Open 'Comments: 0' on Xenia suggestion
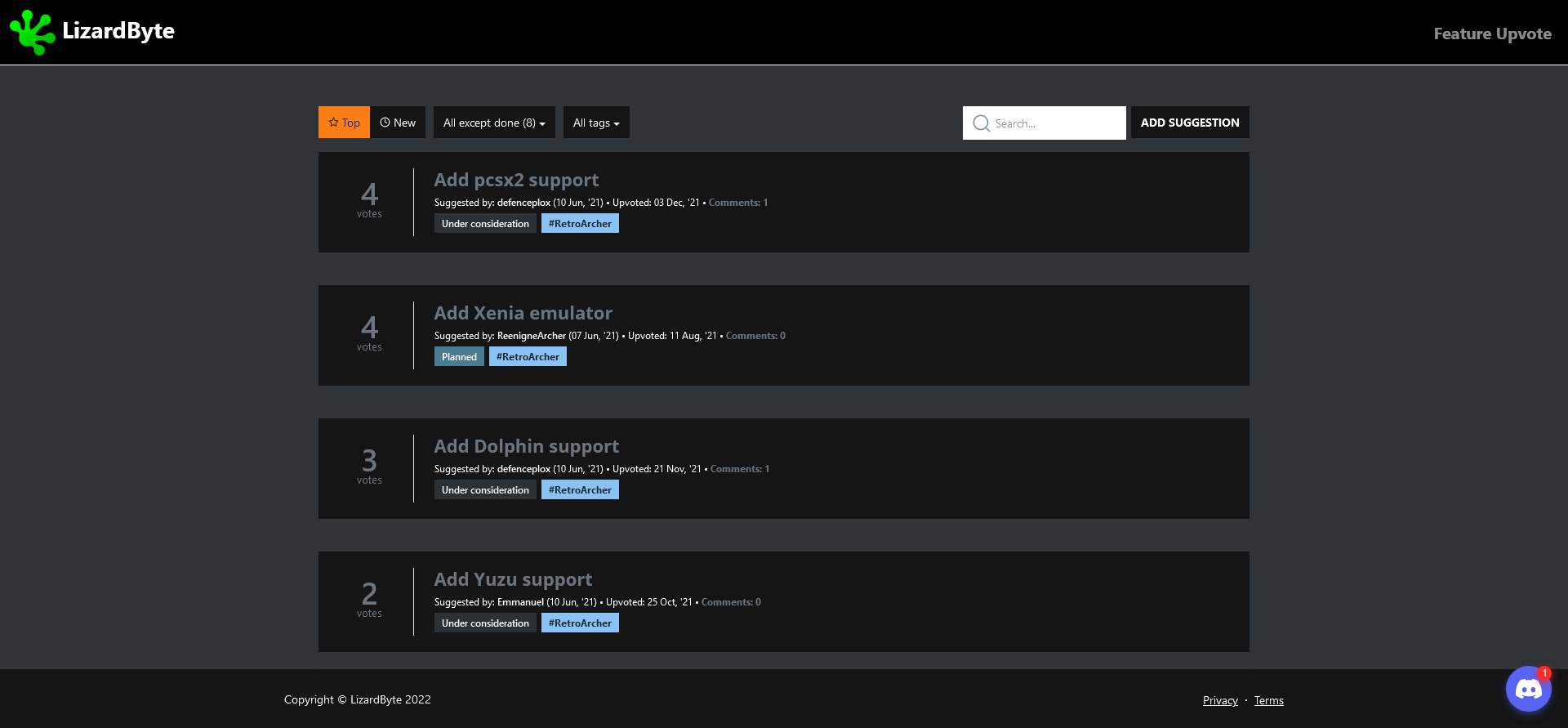 click(x=755, y=336)
